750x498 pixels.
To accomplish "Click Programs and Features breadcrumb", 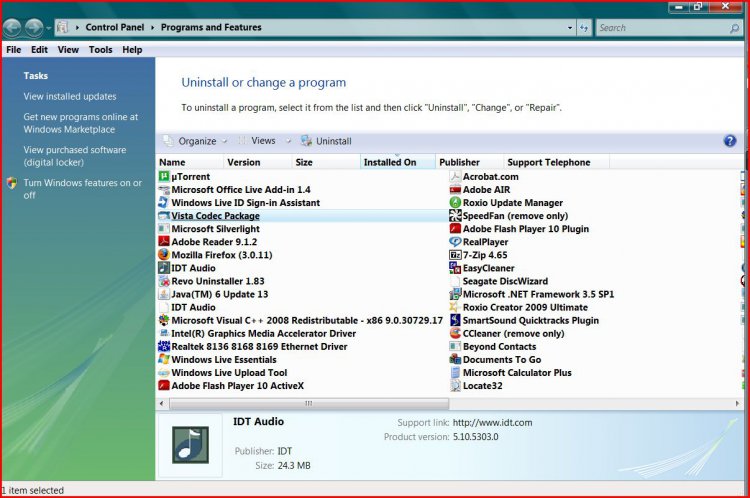I will tap(211, 27).
